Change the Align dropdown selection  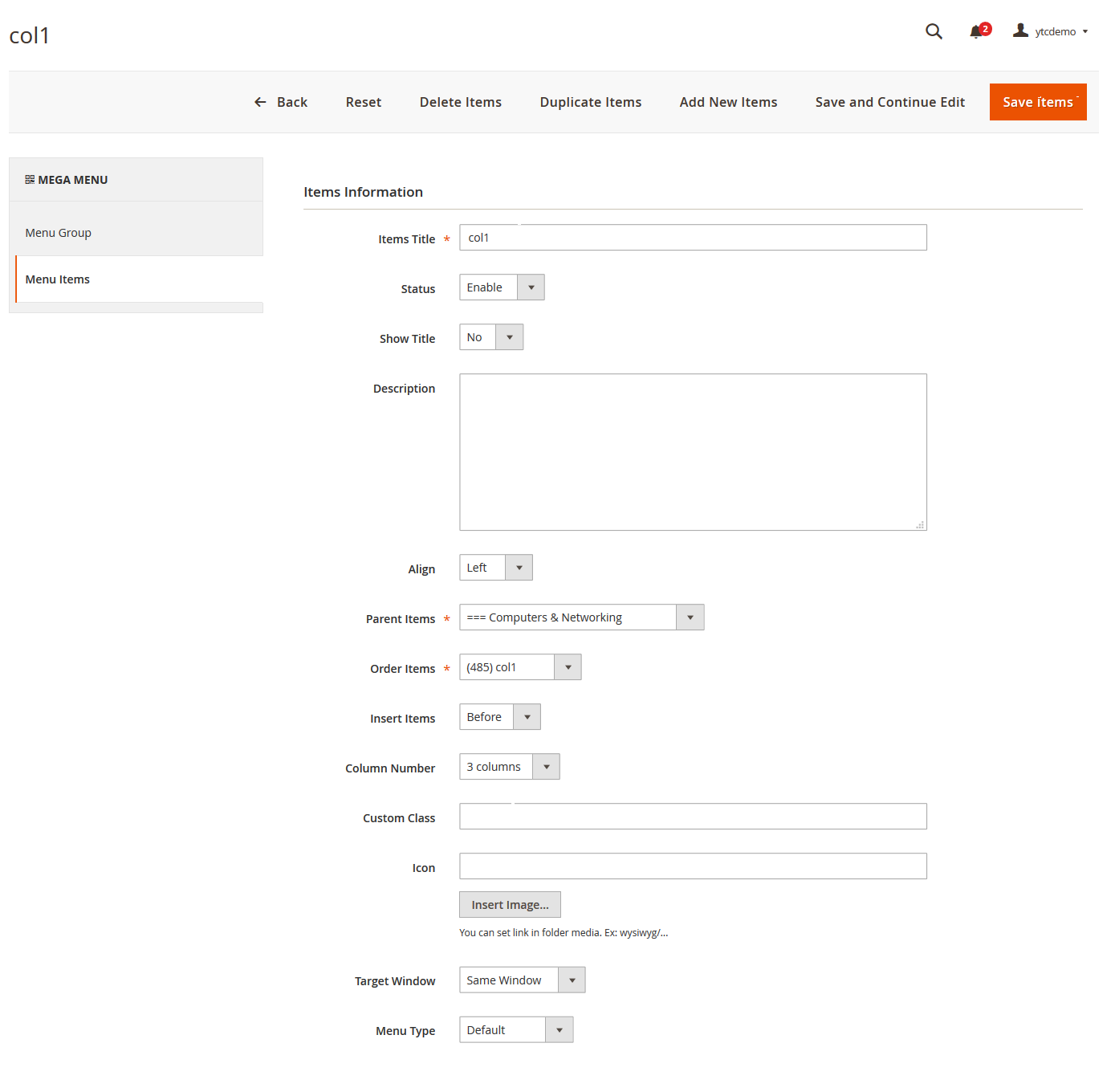(495, 568)
